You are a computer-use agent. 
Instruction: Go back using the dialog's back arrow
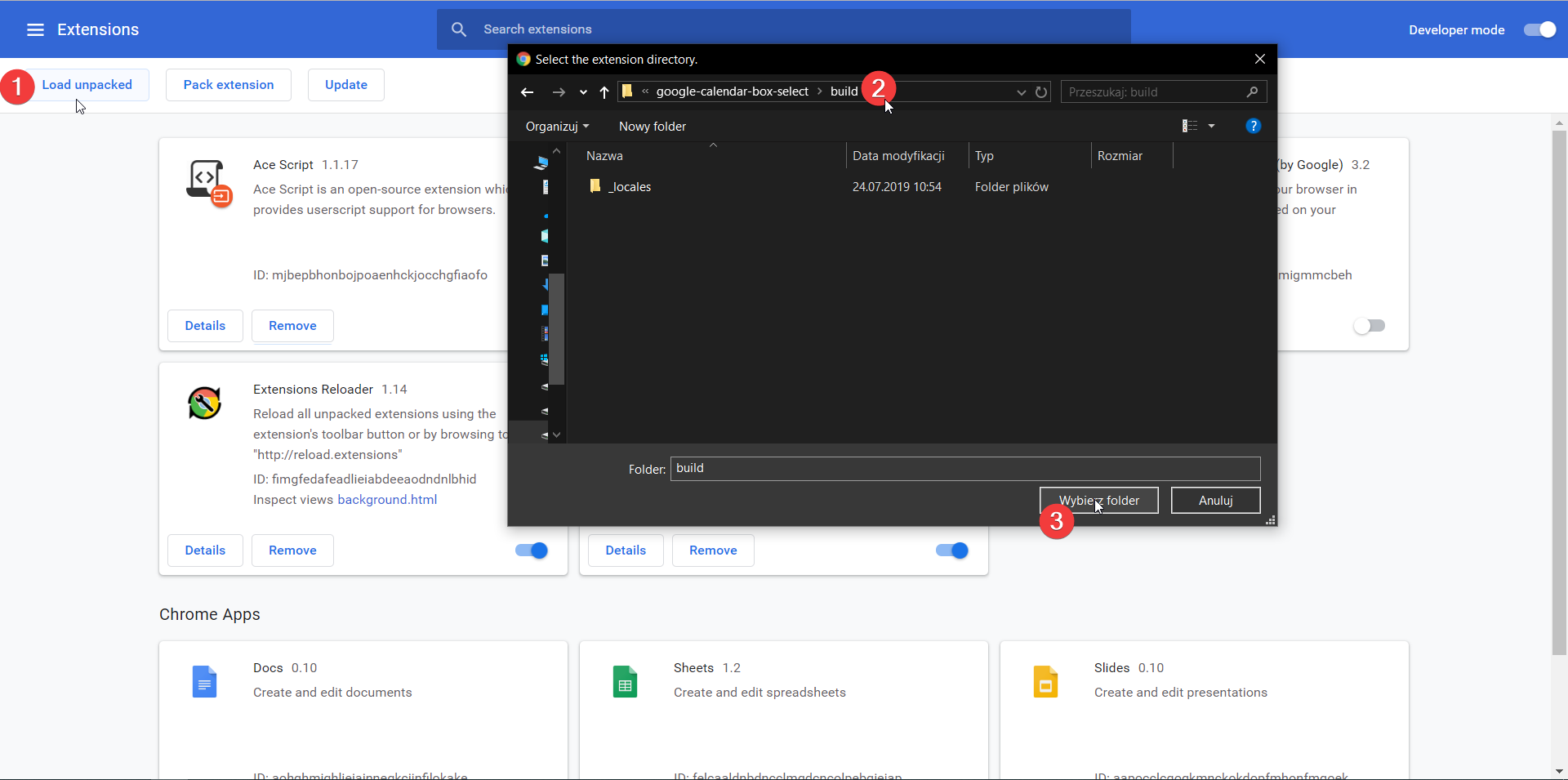tap(528, 92)
